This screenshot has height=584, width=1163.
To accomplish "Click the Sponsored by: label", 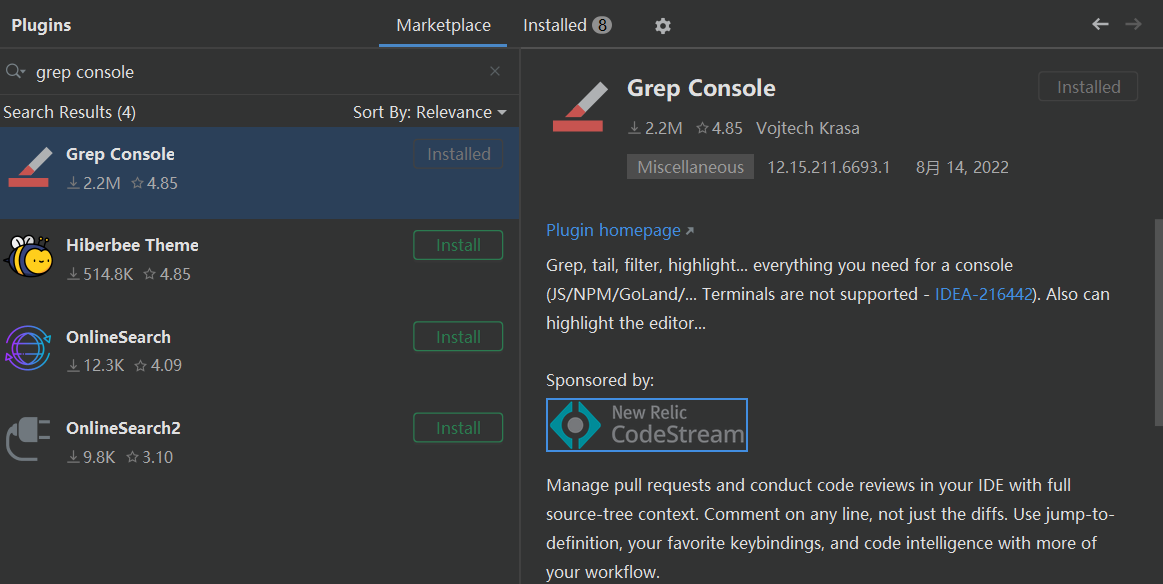I will [x=599, y=381].
